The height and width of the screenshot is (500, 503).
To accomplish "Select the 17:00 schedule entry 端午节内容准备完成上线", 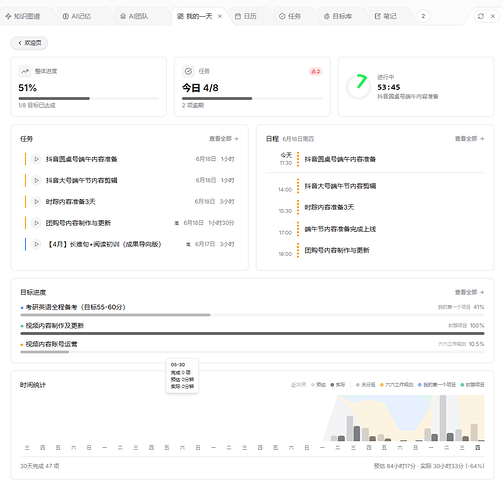I will [x=340, y=229].
